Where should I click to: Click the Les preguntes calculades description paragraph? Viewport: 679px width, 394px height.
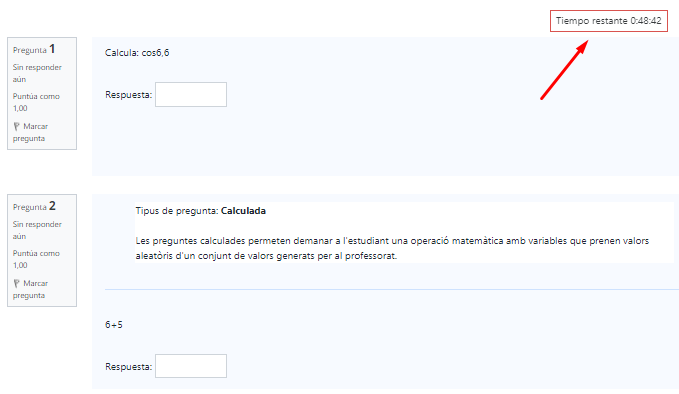click(x=392, y=248)
